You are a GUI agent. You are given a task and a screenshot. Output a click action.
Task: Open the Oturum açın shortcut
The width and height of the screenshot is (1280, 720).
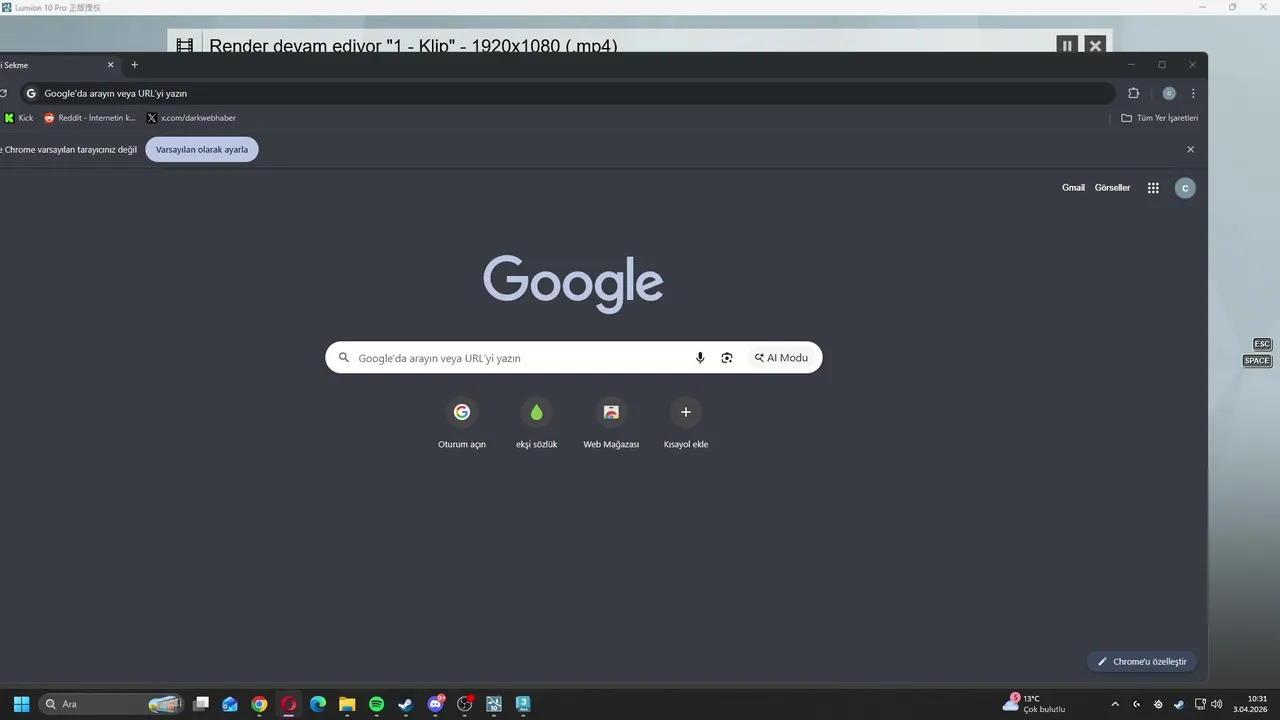point(462,424)
